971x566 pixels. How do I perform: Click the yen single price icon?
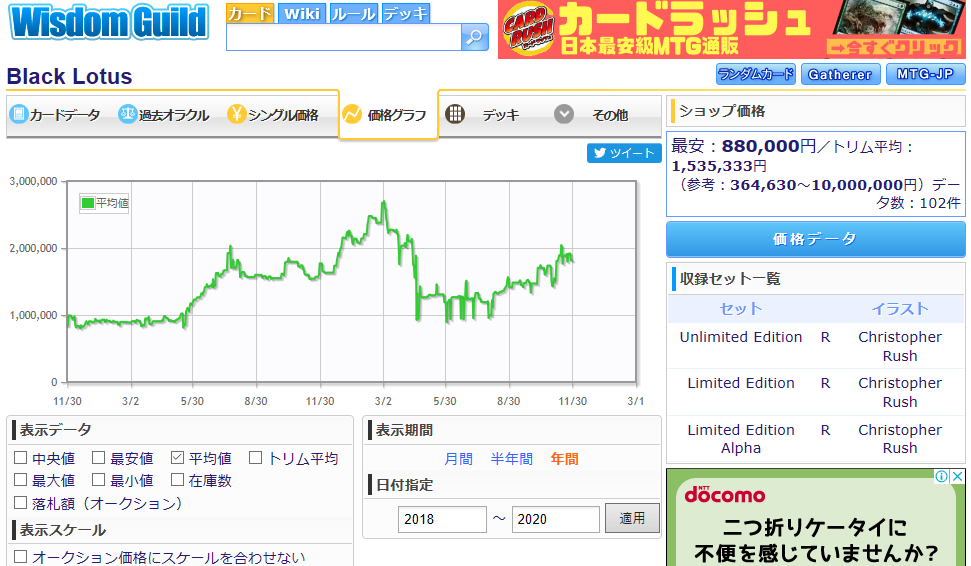[237, 115]
